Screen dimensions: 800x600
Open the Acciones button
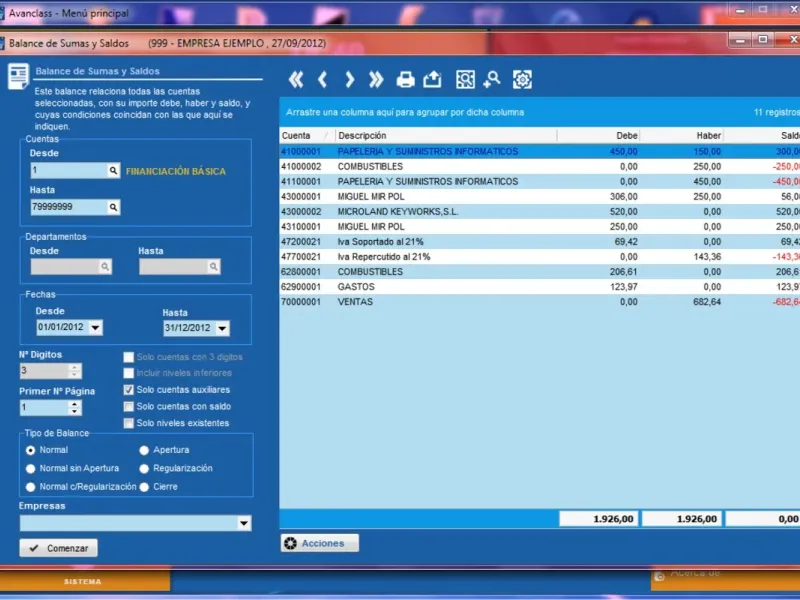(319, 543)
